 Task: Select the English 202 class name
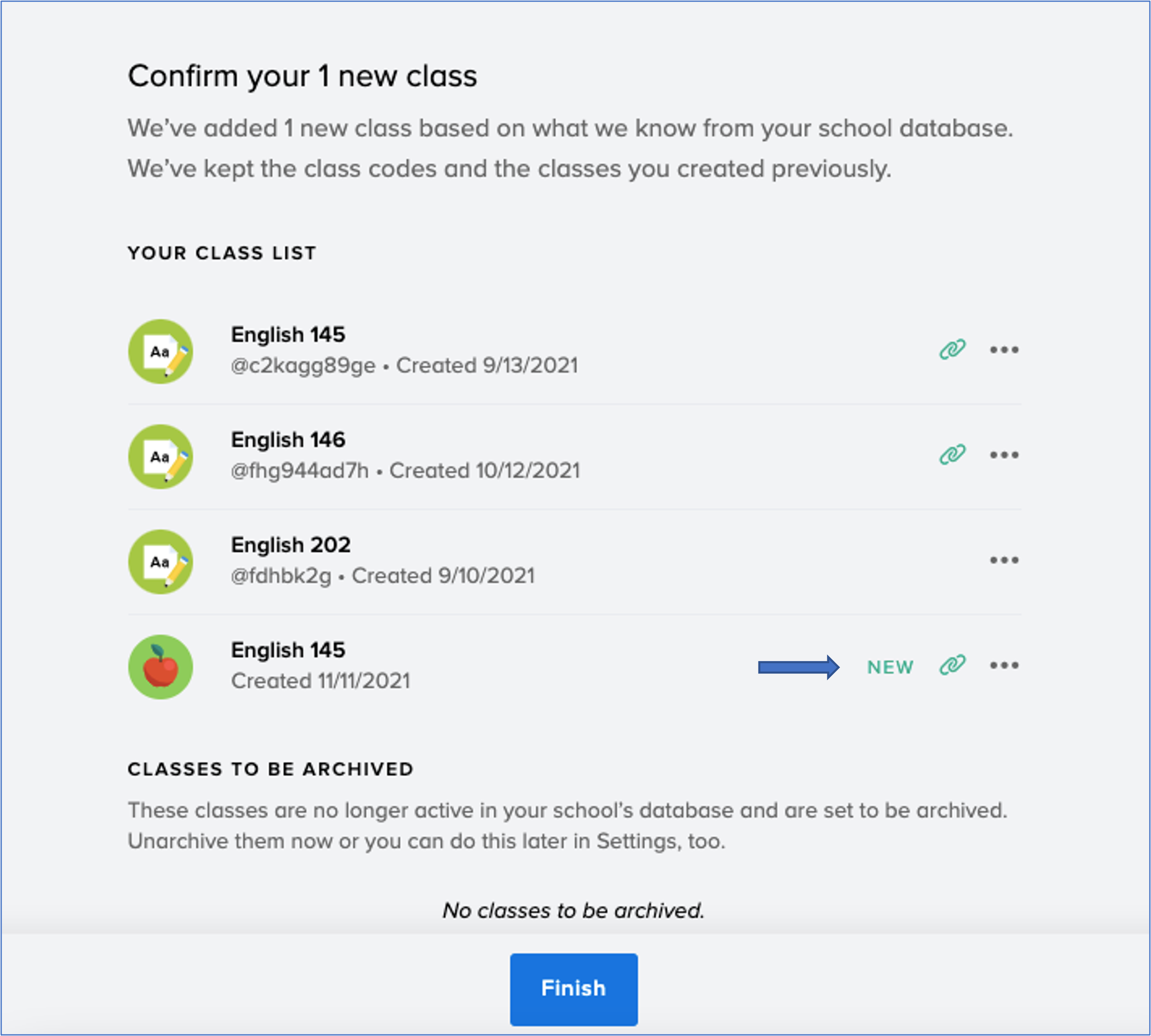tap(291, 546)
